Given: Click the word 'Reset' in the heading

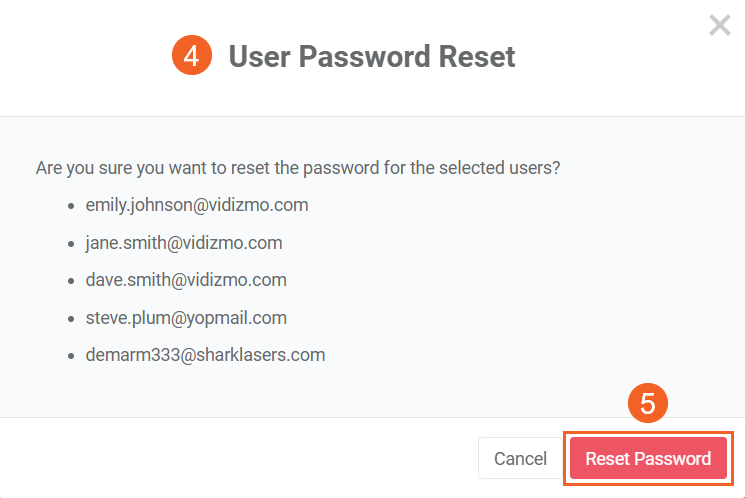Looking at the screenshot, I should [x=477, y=56].
